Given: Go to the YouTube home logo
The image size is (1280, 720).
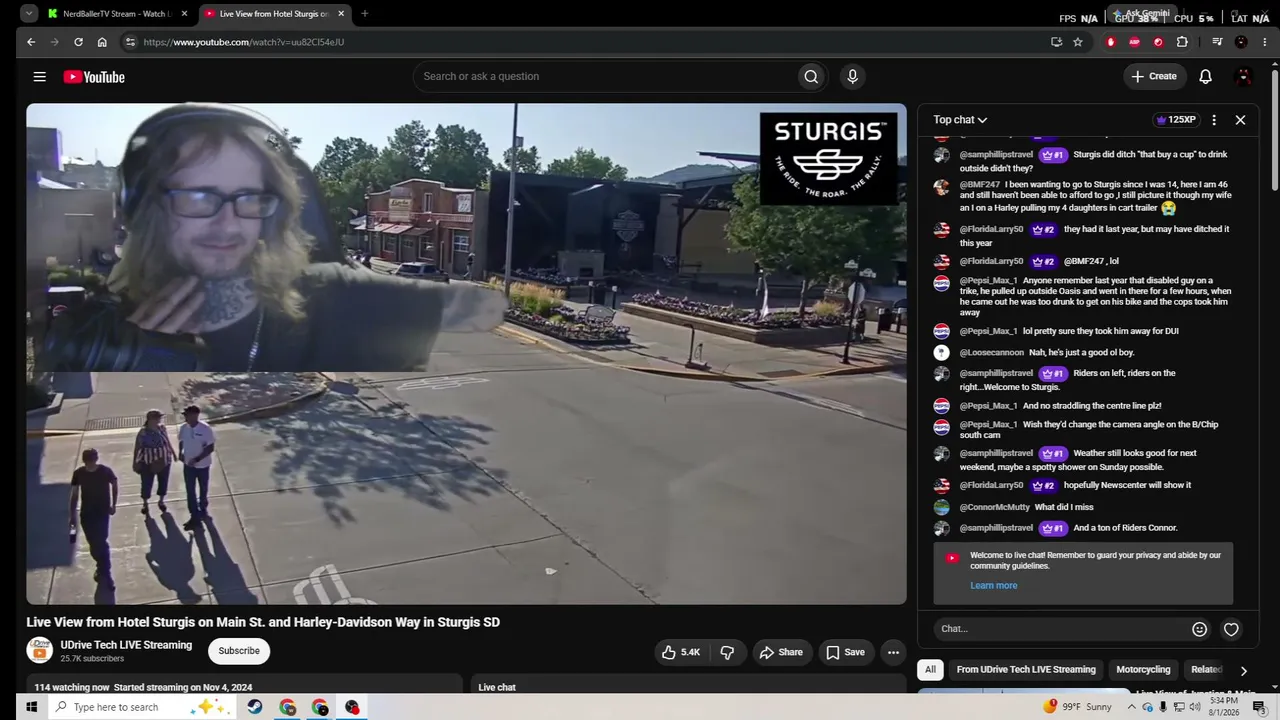Looking at the screenshot, I should [x=94, y=77].
